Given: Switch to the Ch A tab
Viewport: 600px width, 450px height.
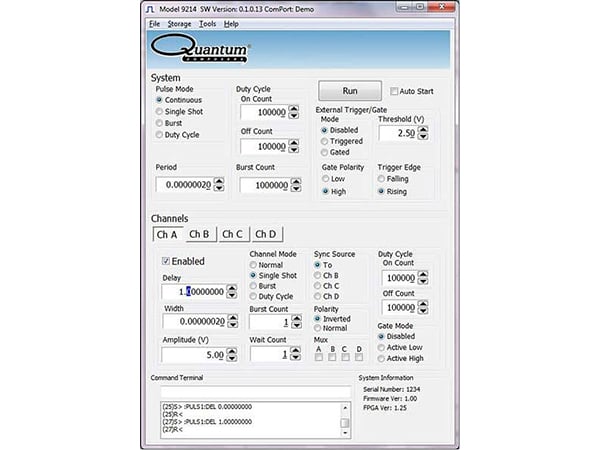Looking at the screenshot, I should [167, 234].
